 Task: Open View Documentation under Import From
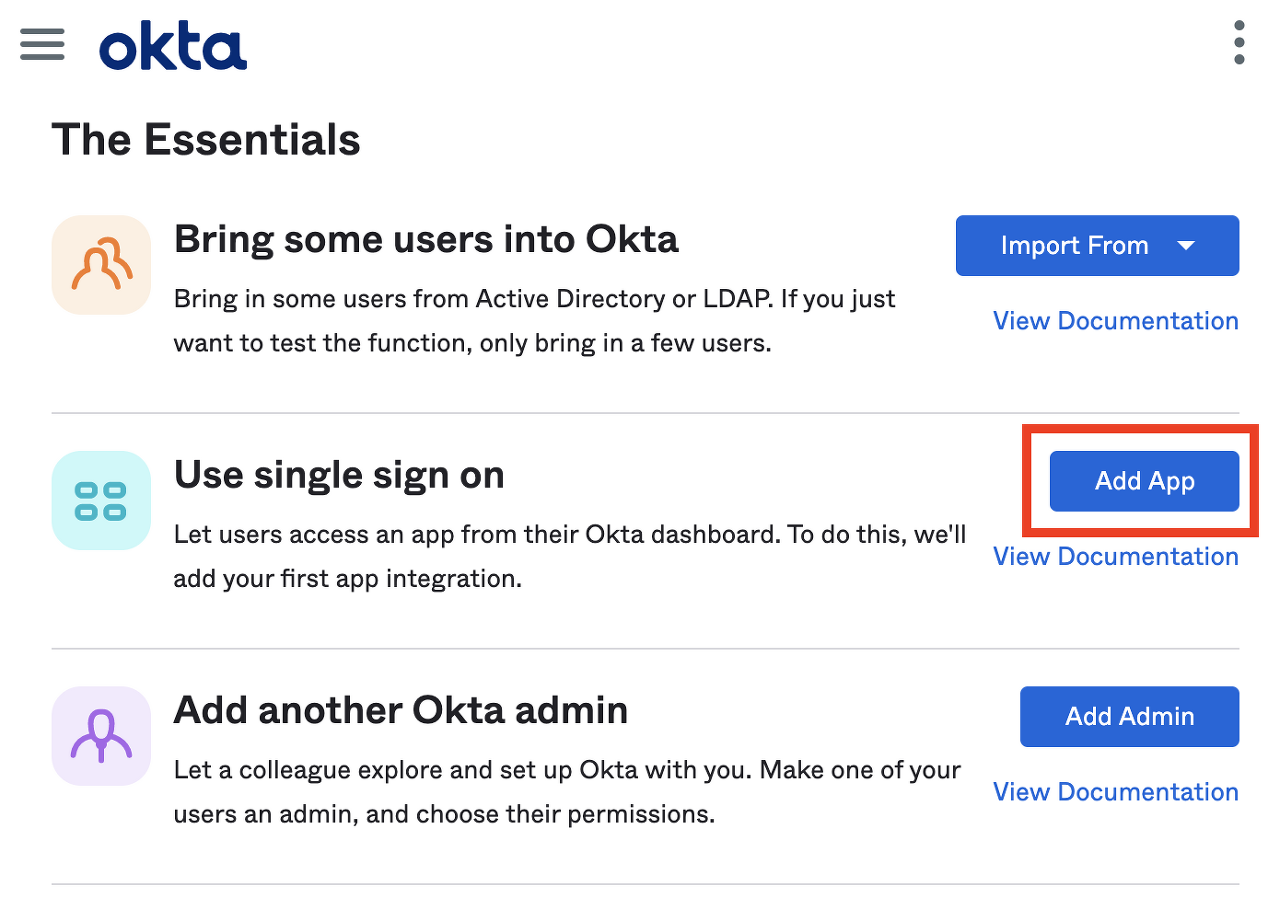click(1115, 320)
